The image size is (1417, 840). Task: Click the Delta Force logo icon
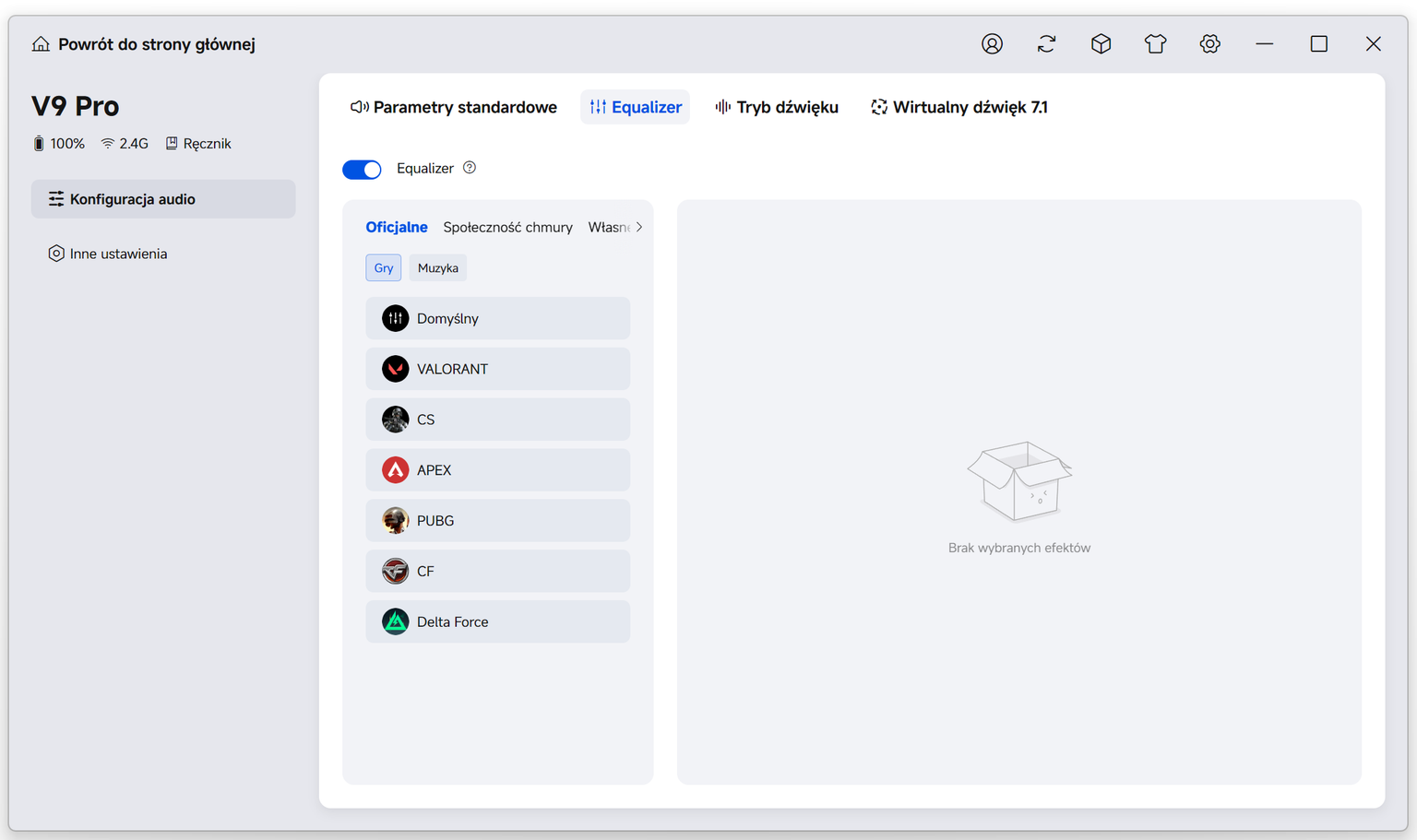coord(395,622)
